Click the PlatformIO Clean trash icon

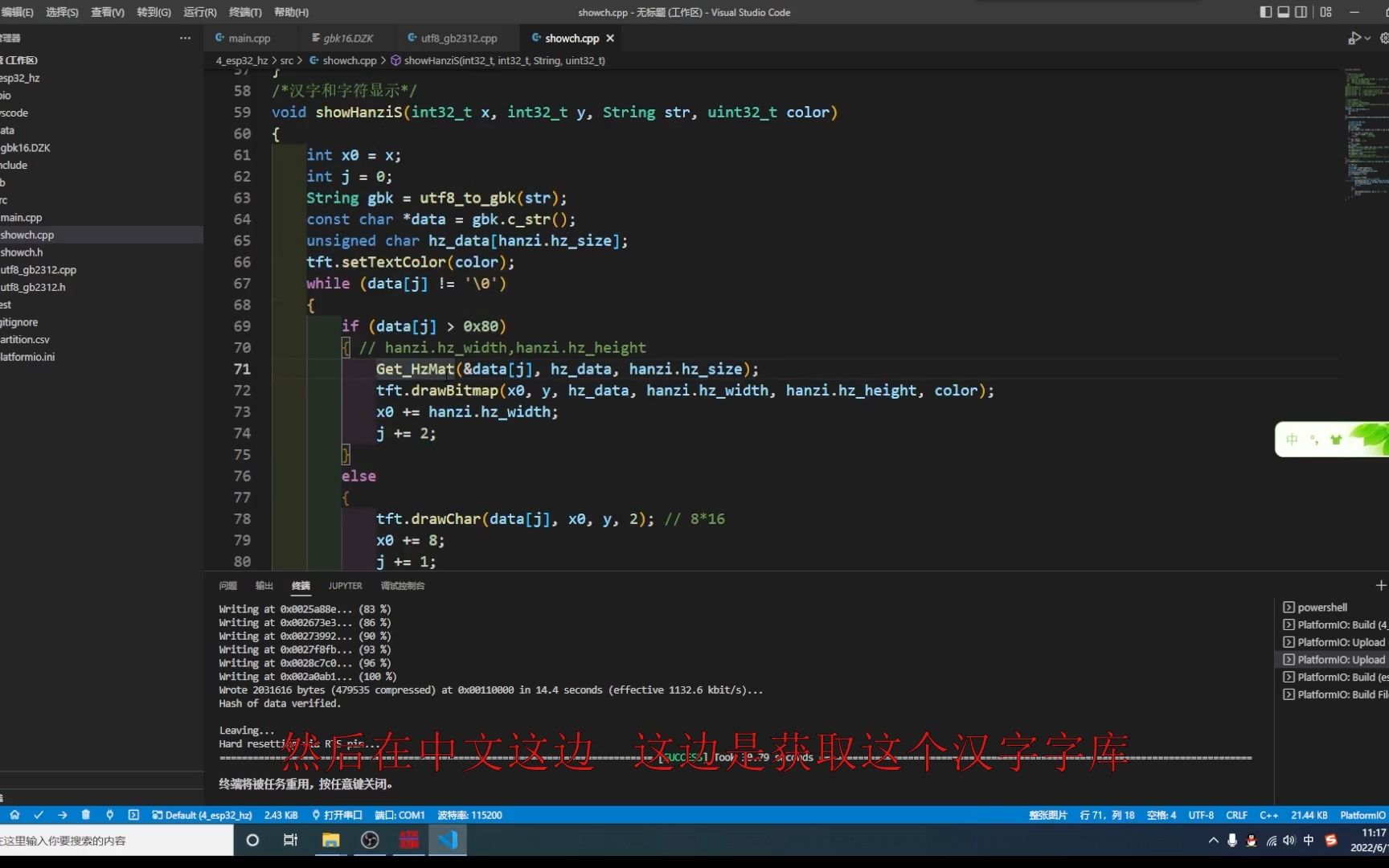click(86, 815)
